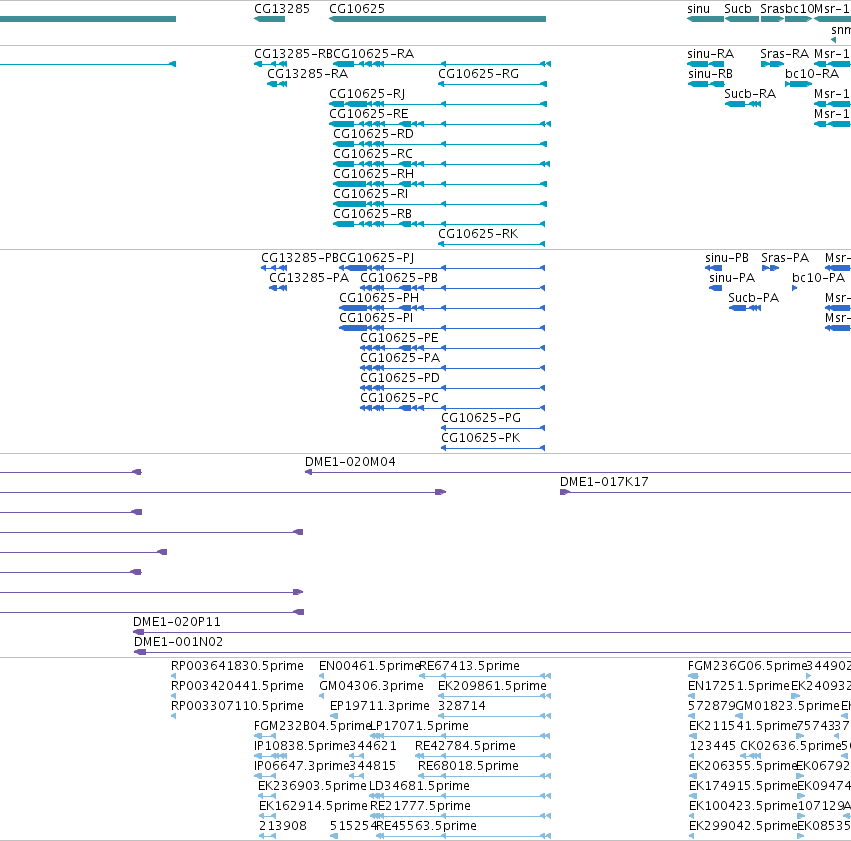Screen dimensions: 851x841
Task: Select transcript CG13285-RA
Action: click(307, 74)
